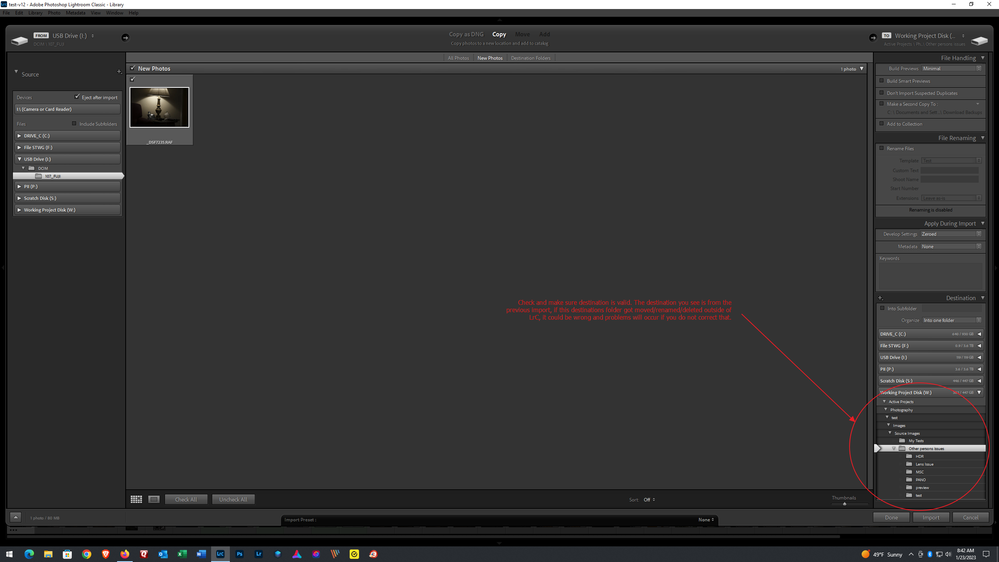The image size is (999, 562).
Task: Collapse the File Handling panel
Action: click(x=982, y=58)
